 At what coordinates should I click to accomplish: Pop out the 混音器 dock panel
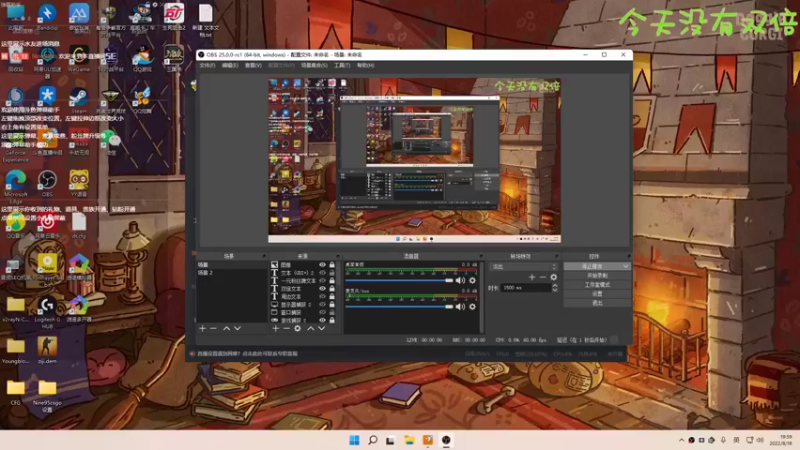pyautogui.click(x=481, y=256)
